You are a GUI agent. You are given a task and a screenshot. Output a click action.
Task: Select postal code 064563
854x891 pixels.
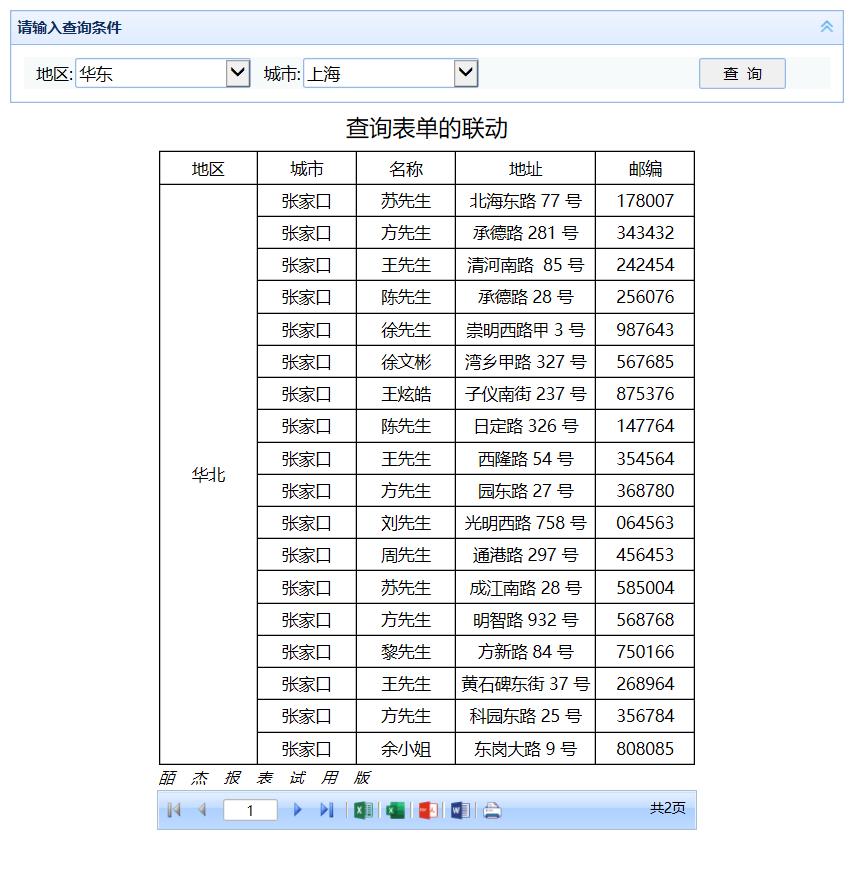pos(645,523)
